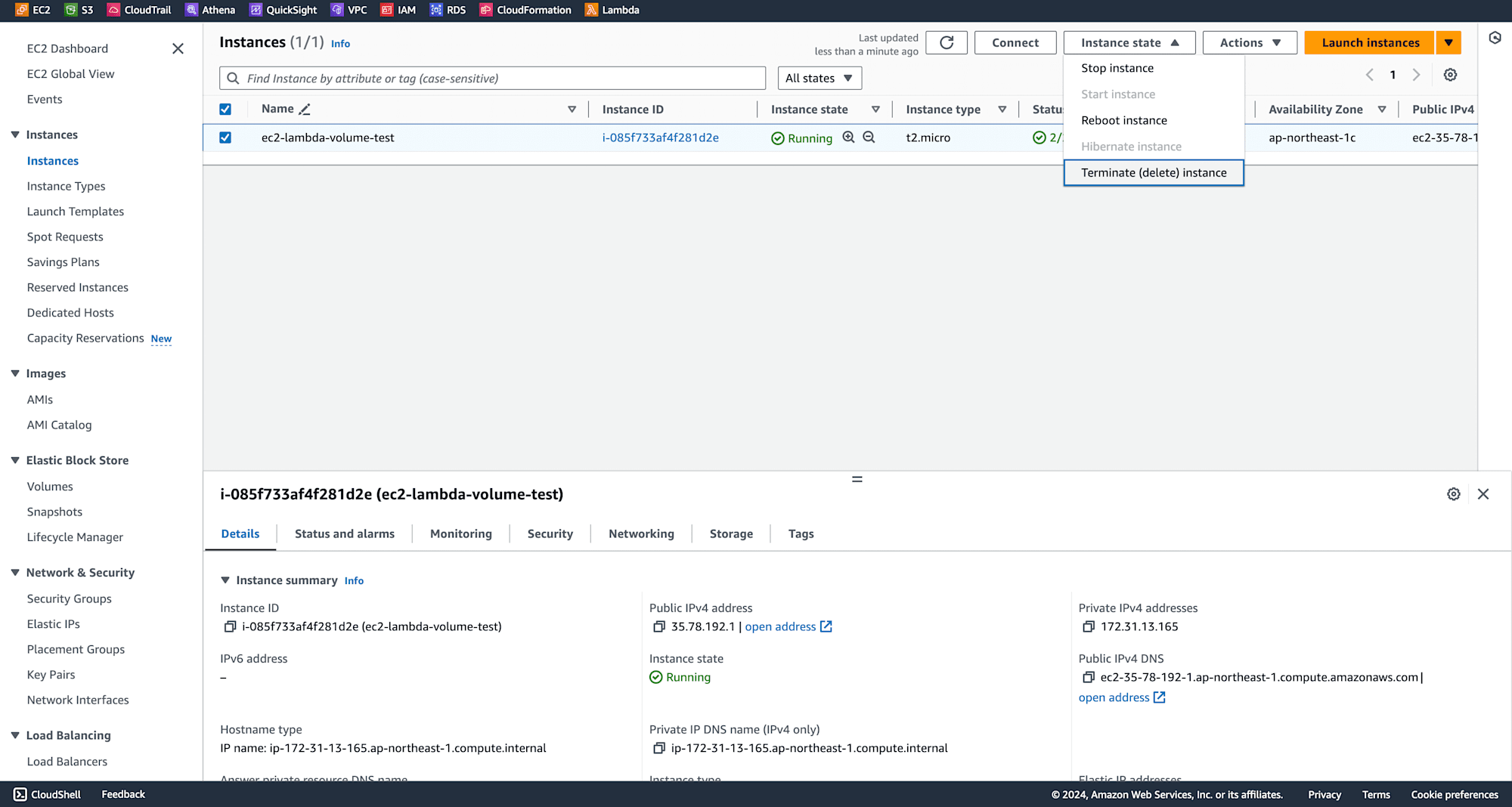The image size is (1512, 807).
Task: Open table preferences gear icon
Action: click(x=1450, y=75)
